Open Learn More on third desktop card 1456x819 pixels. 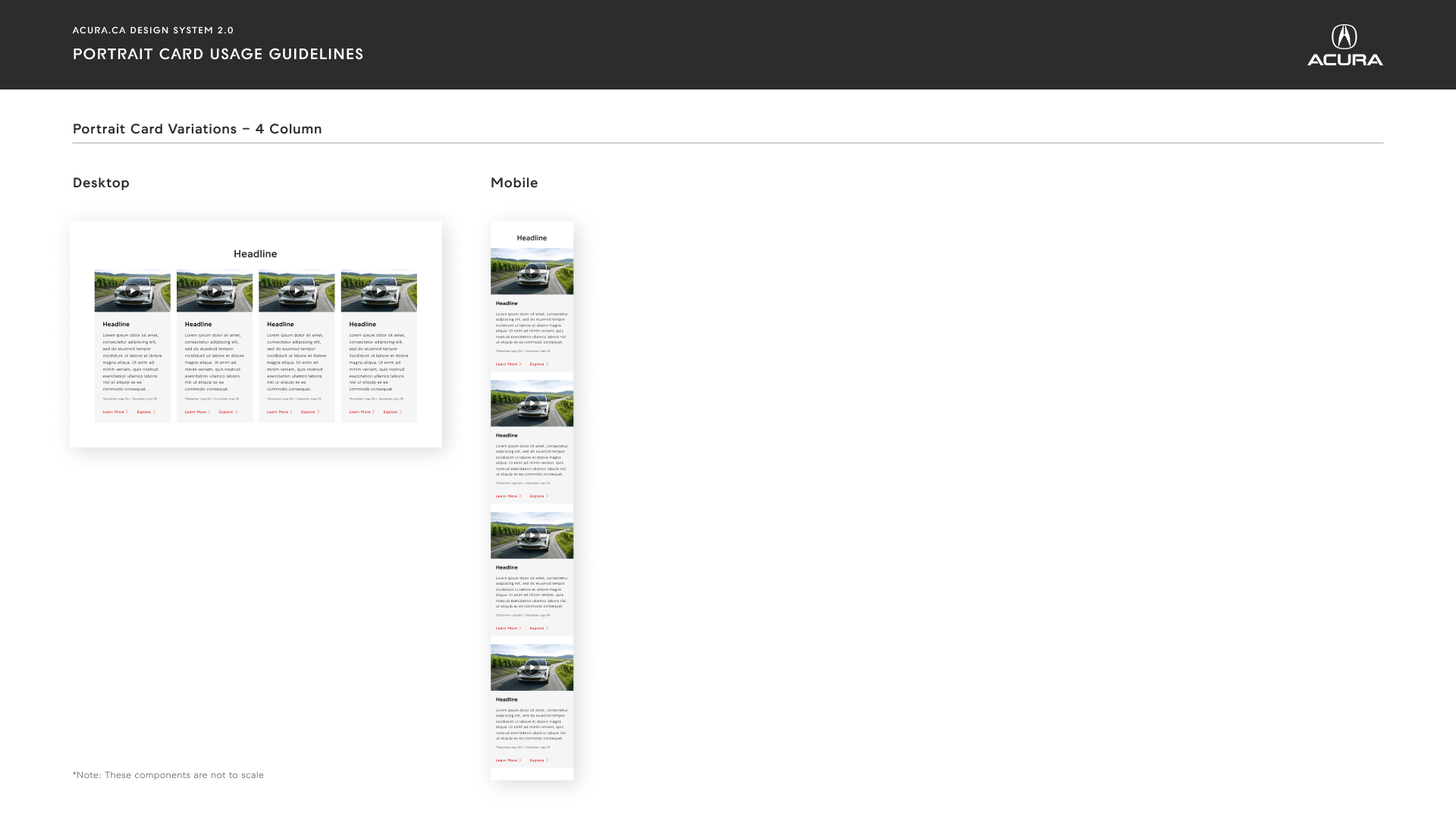(x=279, y=412)
